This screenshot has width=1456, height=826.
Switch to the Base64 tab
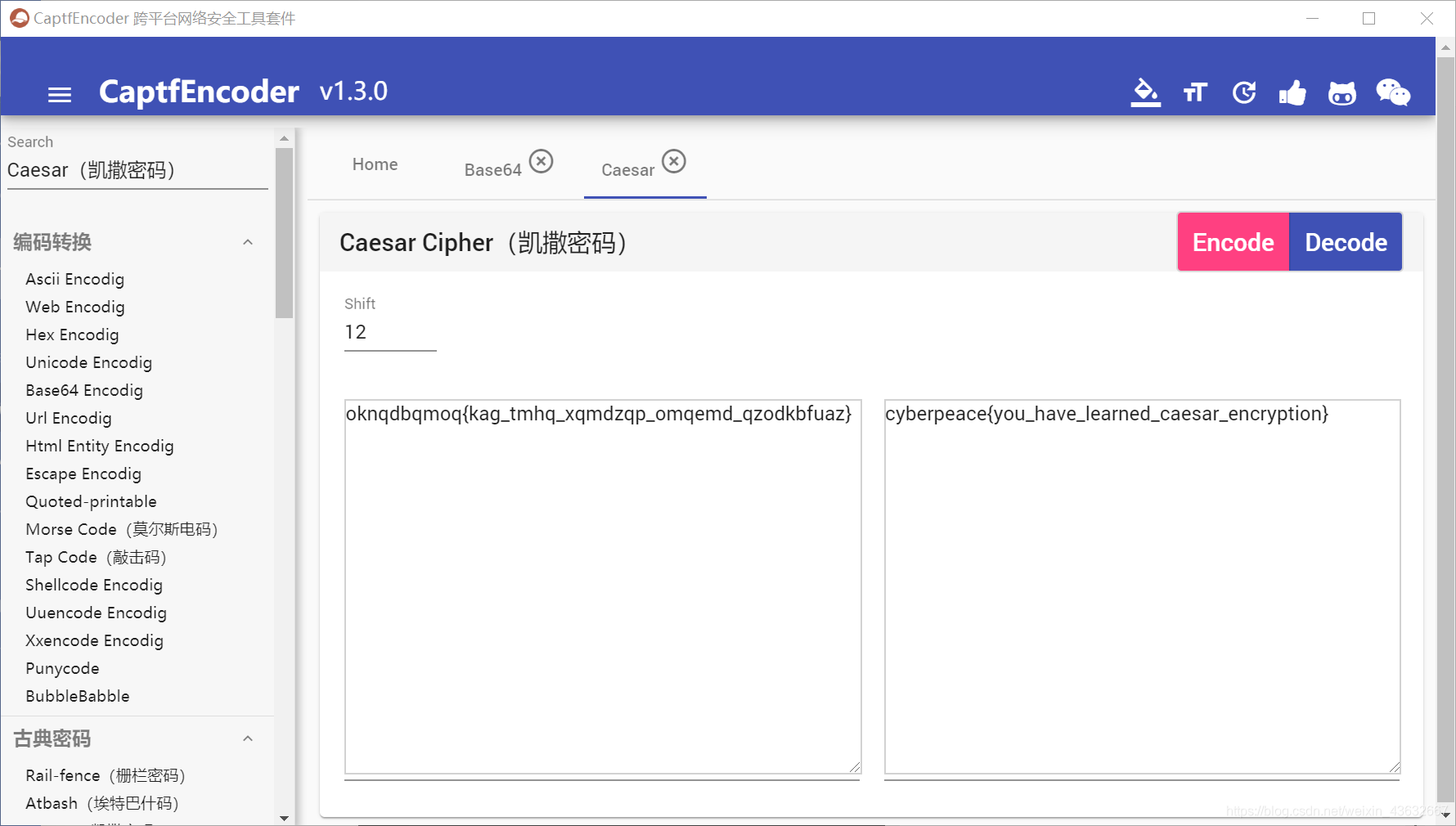[493, 170]
